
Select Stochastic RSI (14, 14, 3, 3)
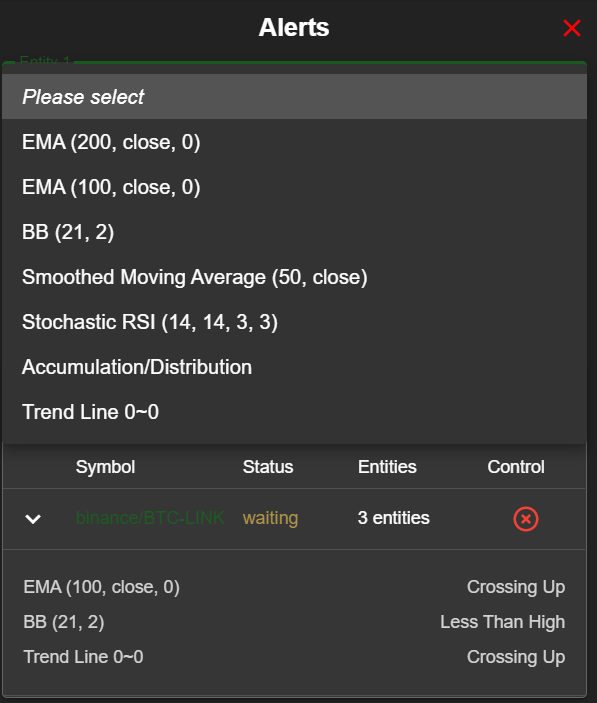(x=294, y=322)
